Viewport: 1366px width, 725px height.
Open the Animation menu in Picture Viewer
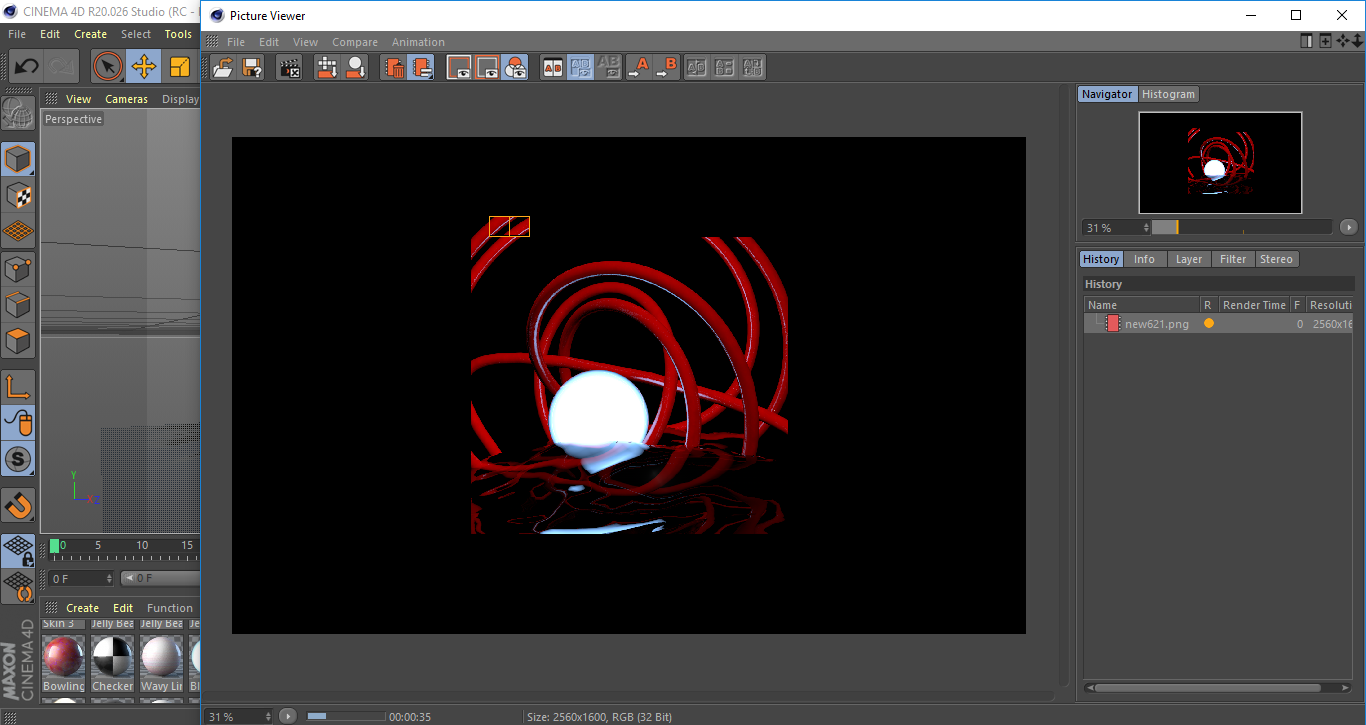(x=418, y=42)
